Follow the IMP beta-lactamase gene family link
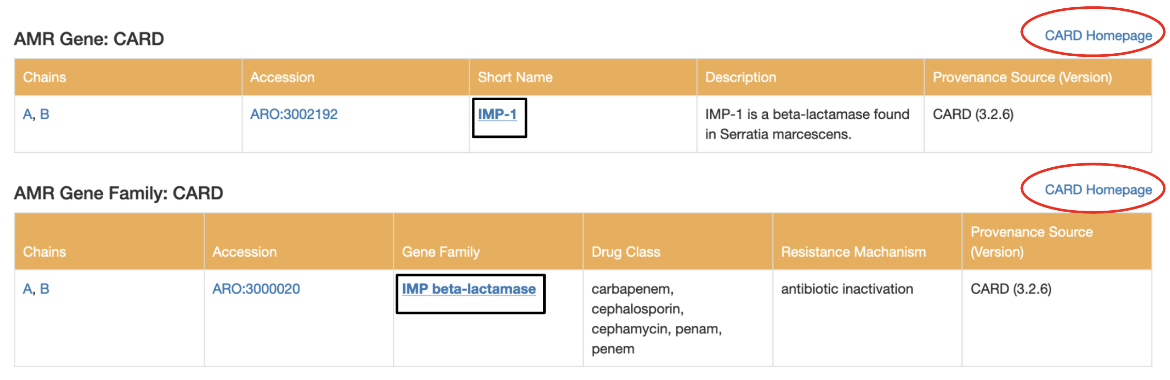Screen dimensions: 1170x380 pyautogui.click(x=469, y=287)
